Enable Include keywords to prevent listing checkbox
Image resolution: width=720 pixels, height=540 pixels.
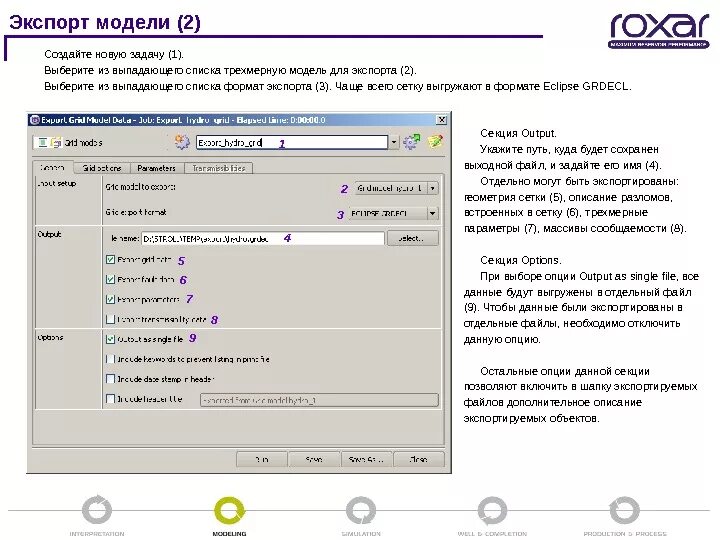[110, 359]
